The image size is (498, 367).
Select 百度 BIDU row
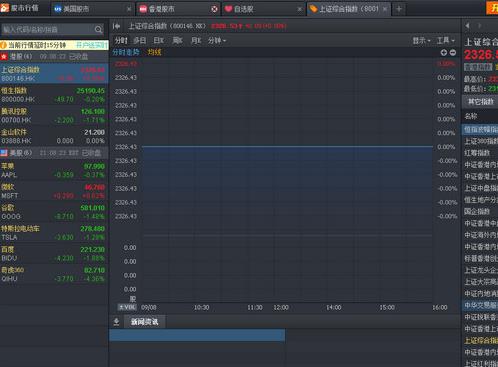(54, 253)
